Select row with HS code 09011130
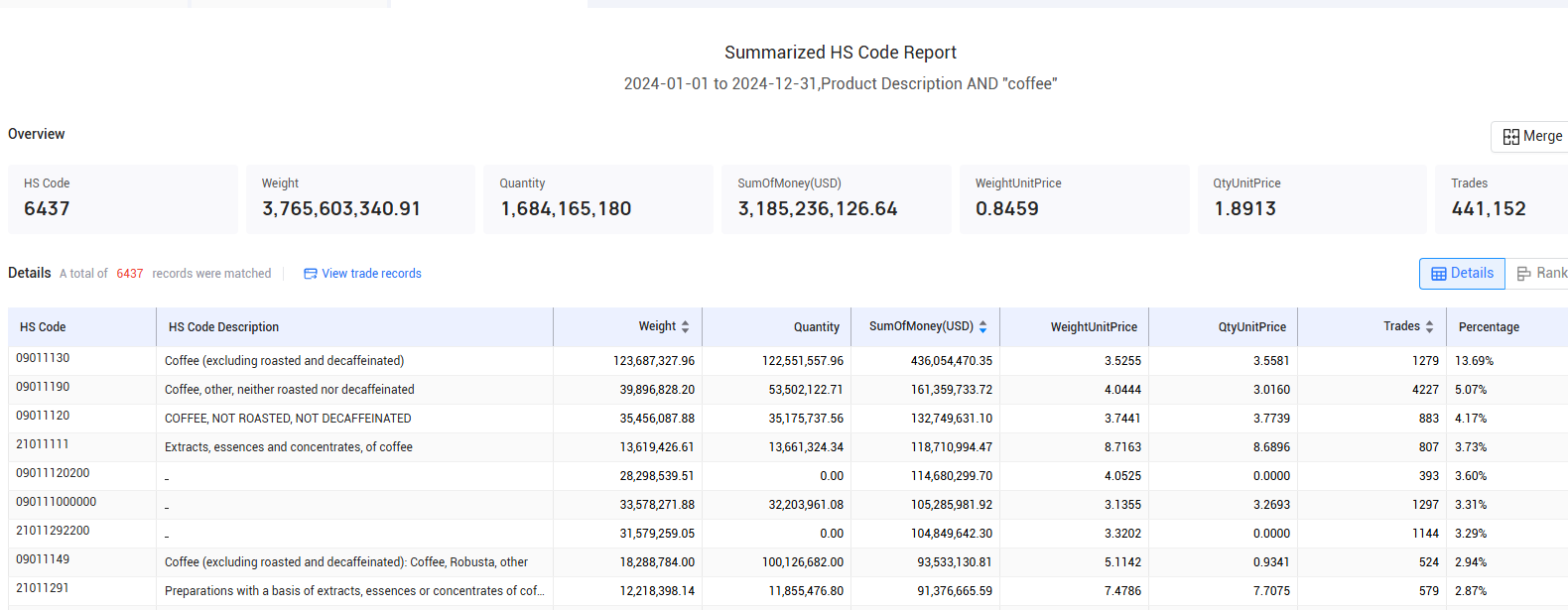Screen dimensions: 1568x610 pos(788,361)
